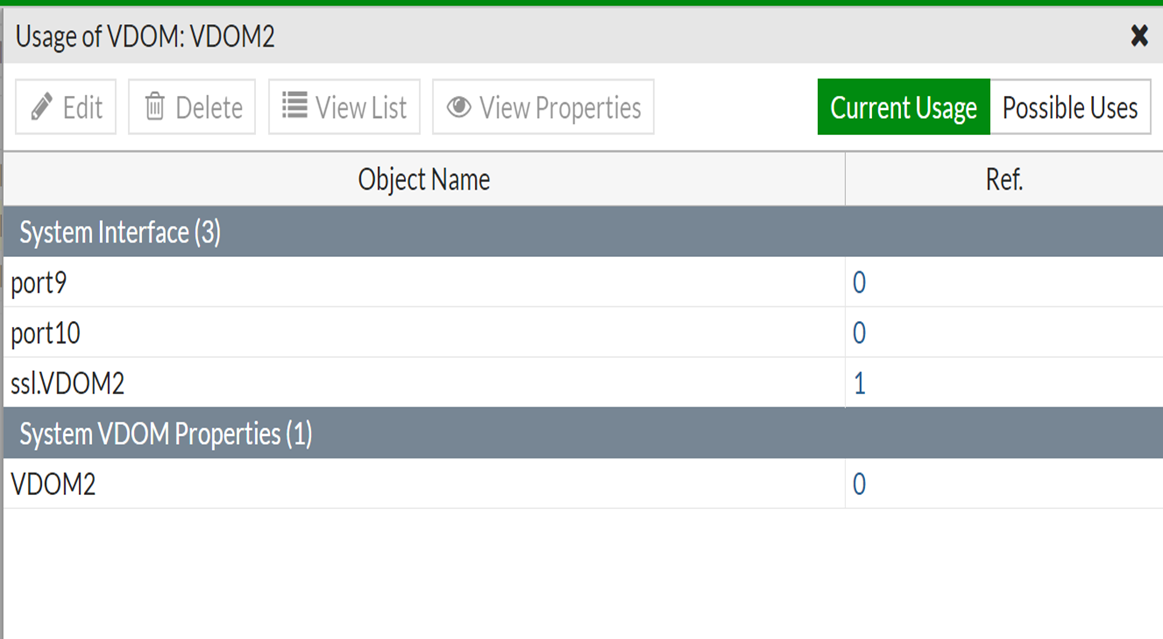Click the View List icon
The width and height of the screenshot is (1163, 639).
[294, 106]
